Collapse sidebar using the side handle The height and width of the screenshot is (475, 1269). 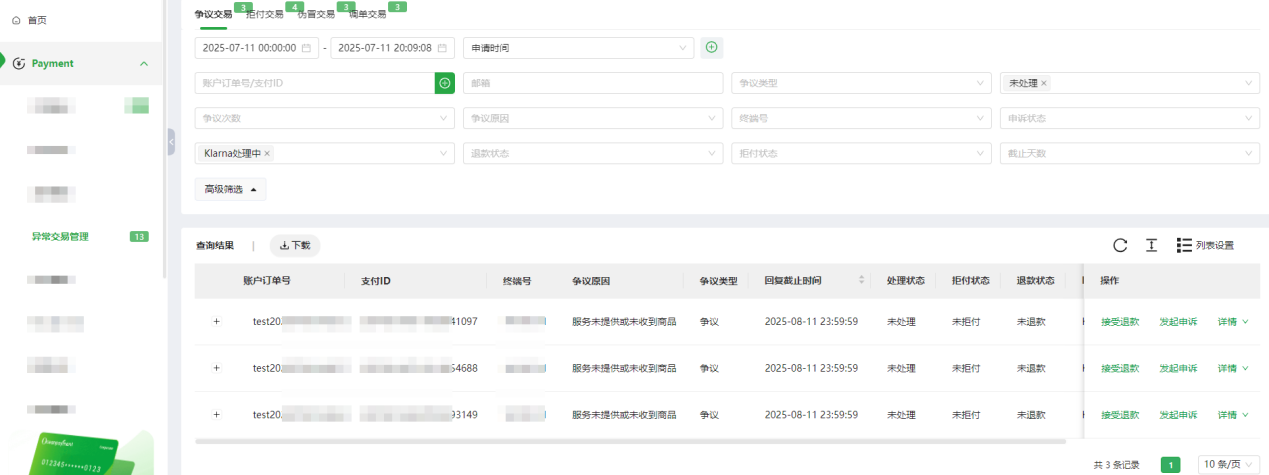tap(171, 142)
